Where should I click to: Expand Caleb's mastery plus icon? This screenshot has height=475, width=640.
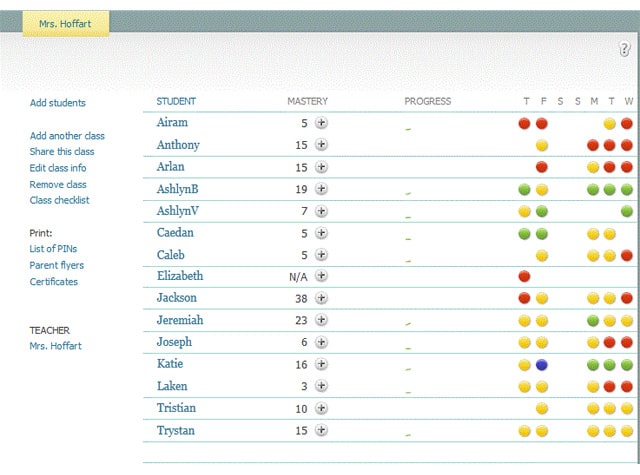pos(322,255)
